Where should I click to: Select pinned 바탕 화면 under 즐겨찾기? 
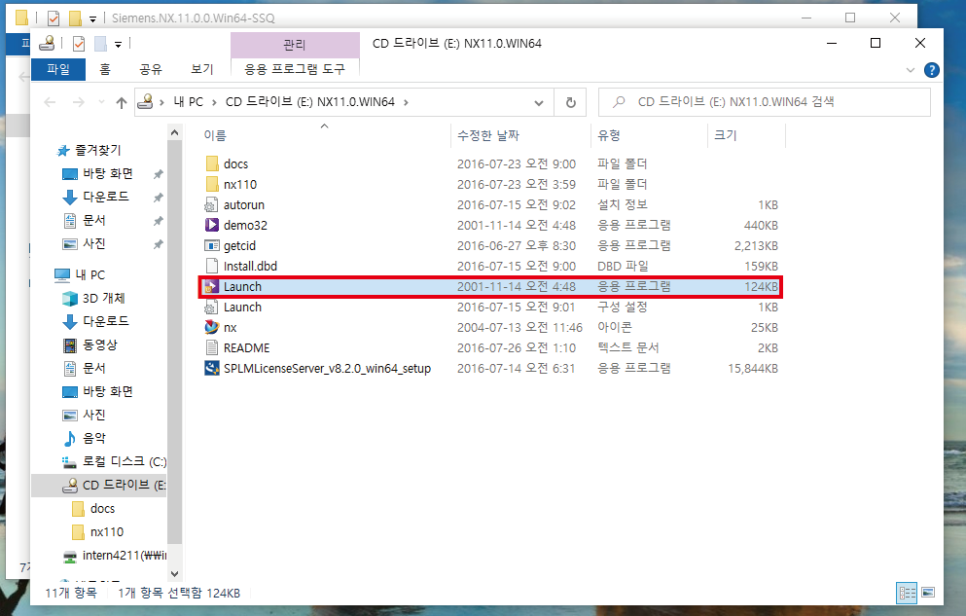click(x=107, y=174)
